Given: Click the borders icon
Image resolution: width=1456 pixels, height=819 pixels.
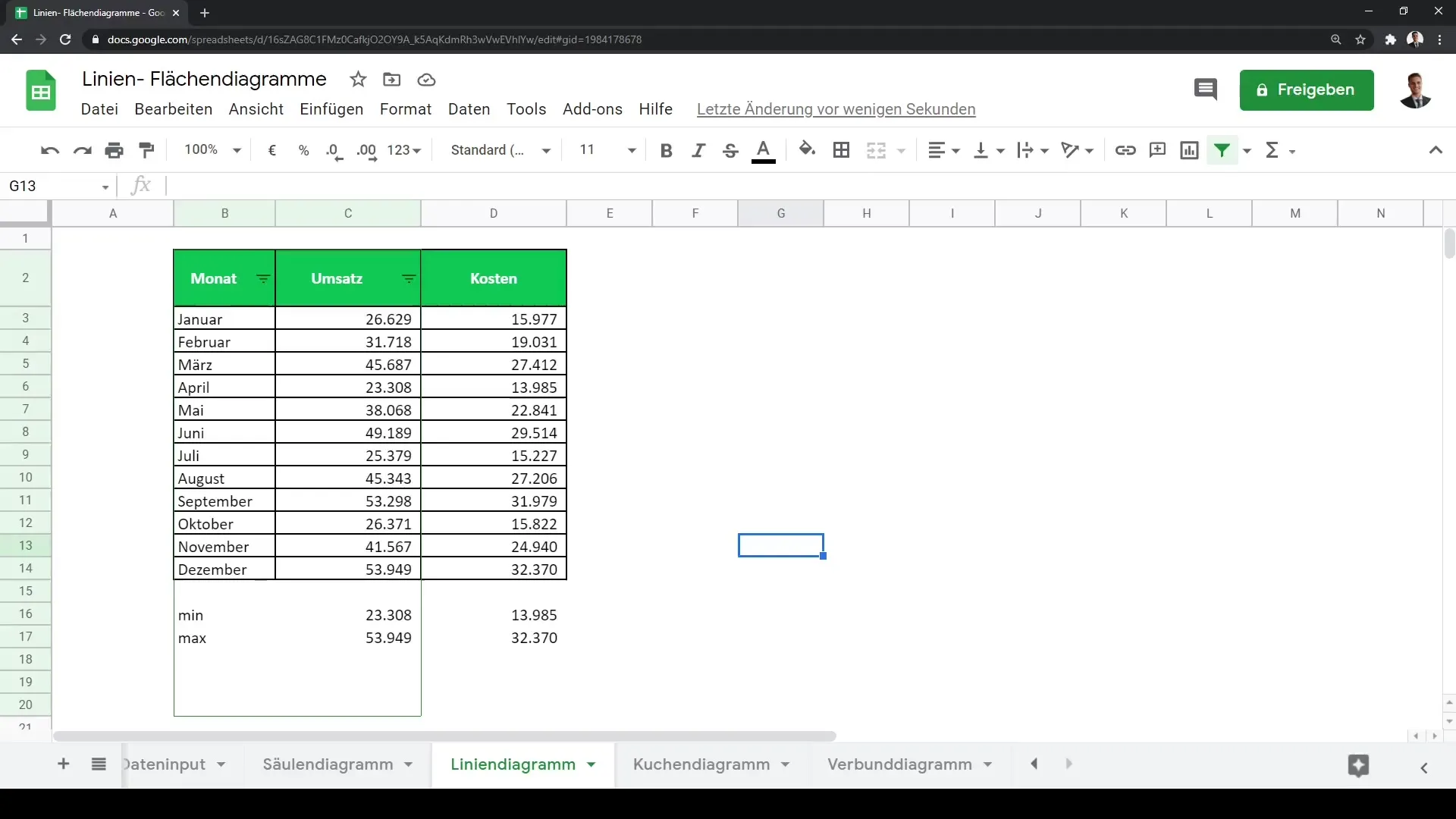Looking at the screenshot, I should point(841,150).
